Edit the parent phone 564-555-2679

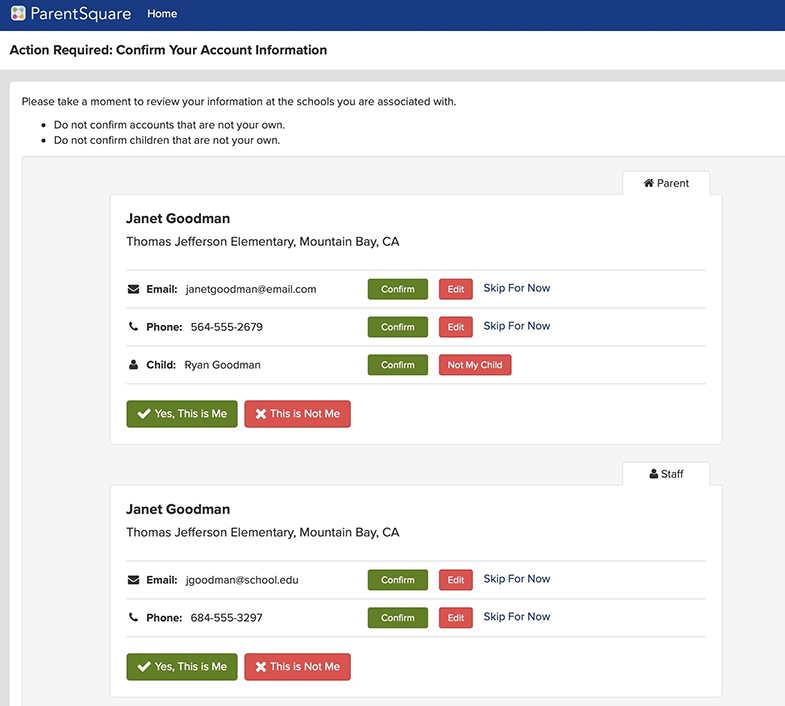pos(456,327)
